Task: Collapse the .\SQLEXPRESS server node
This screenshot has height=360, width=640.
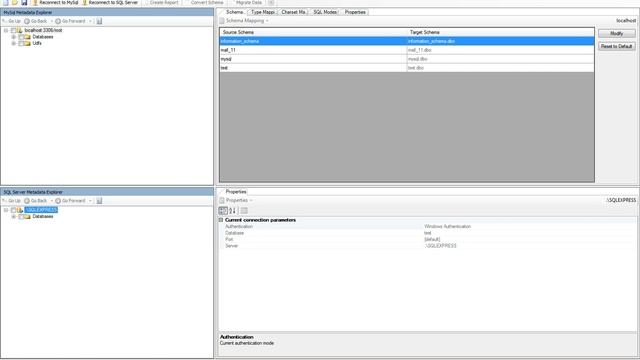Action: coord(6,210)
